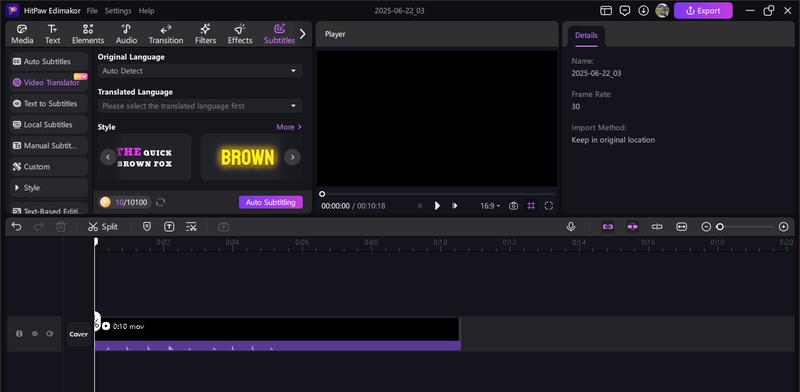Open the Effects tab
This screenshot has height=392, width=800.
tap(240, 34)
